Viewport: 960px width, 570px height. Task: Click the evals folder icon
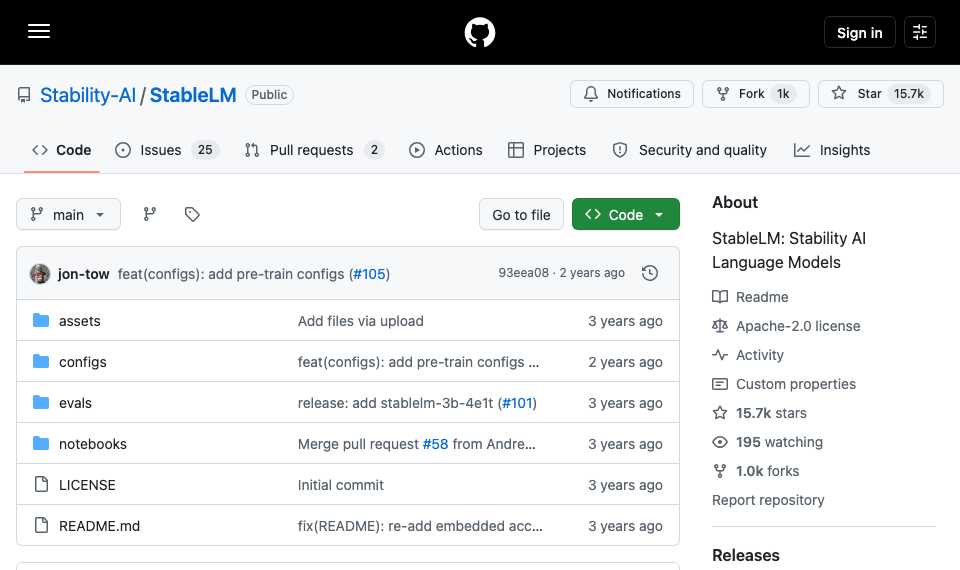(x=41, y=402)
